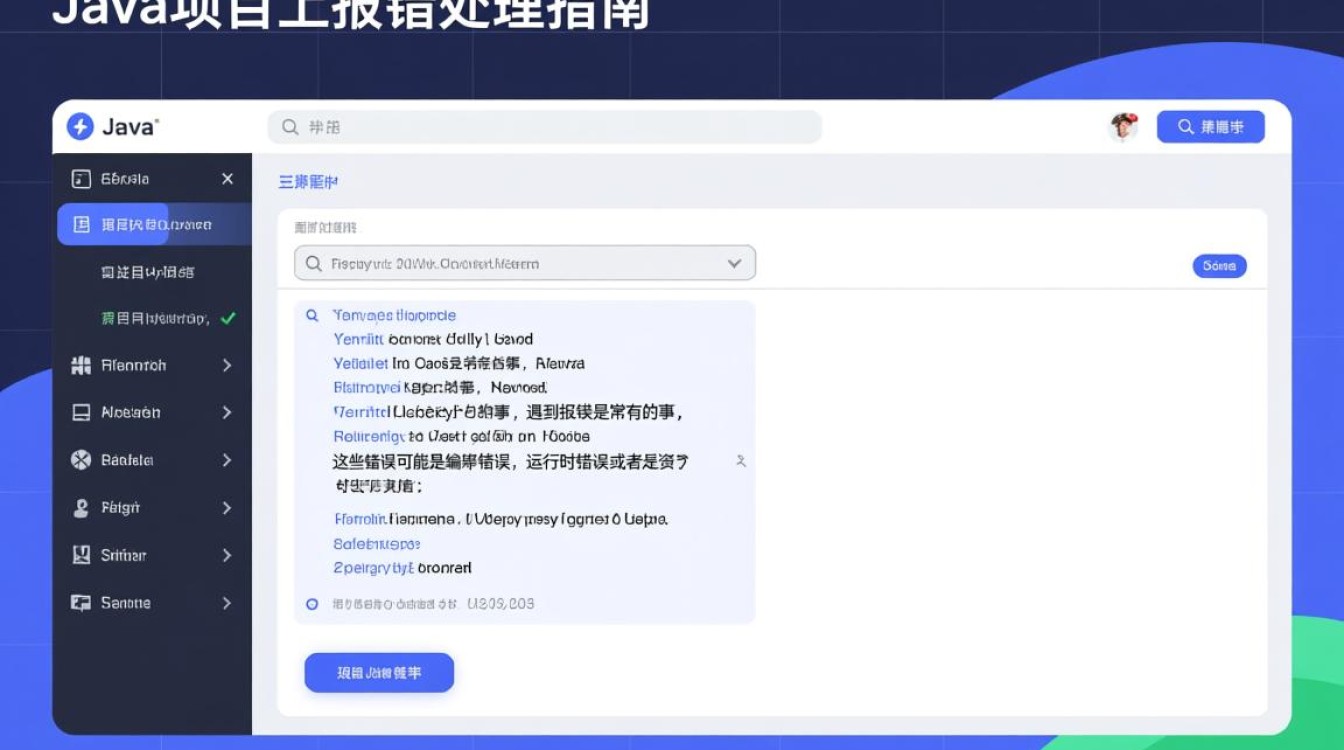Open the combo box dropdown arrow
This screenshot has height=750, width=1344.
pyautogui.click(x=734, y=264)
